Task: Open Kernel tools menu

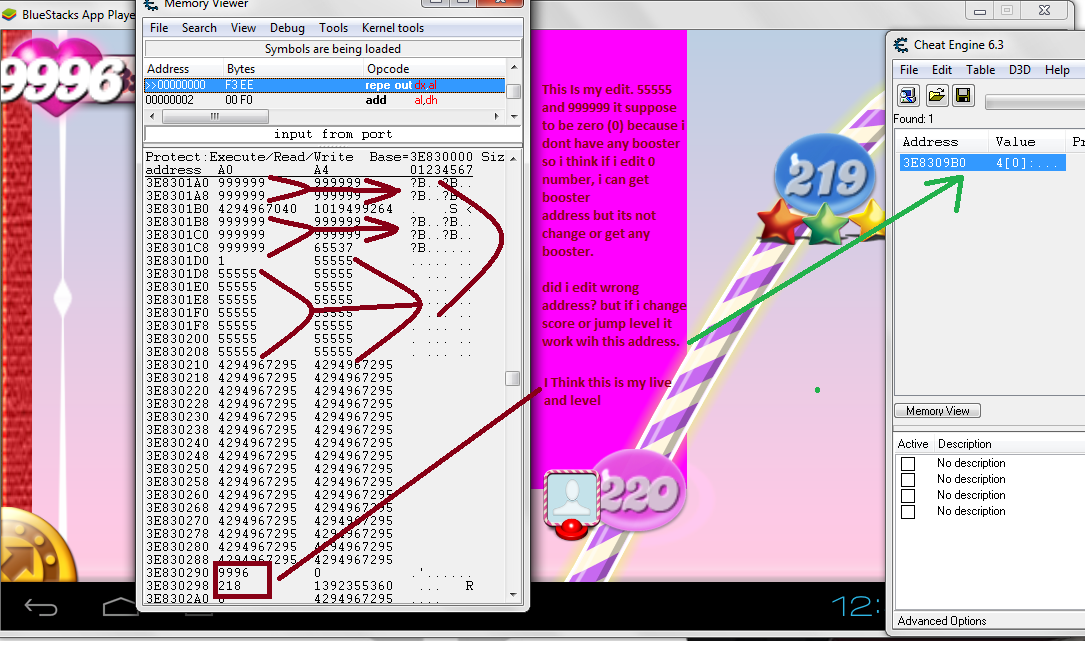Action: (393, 28)
